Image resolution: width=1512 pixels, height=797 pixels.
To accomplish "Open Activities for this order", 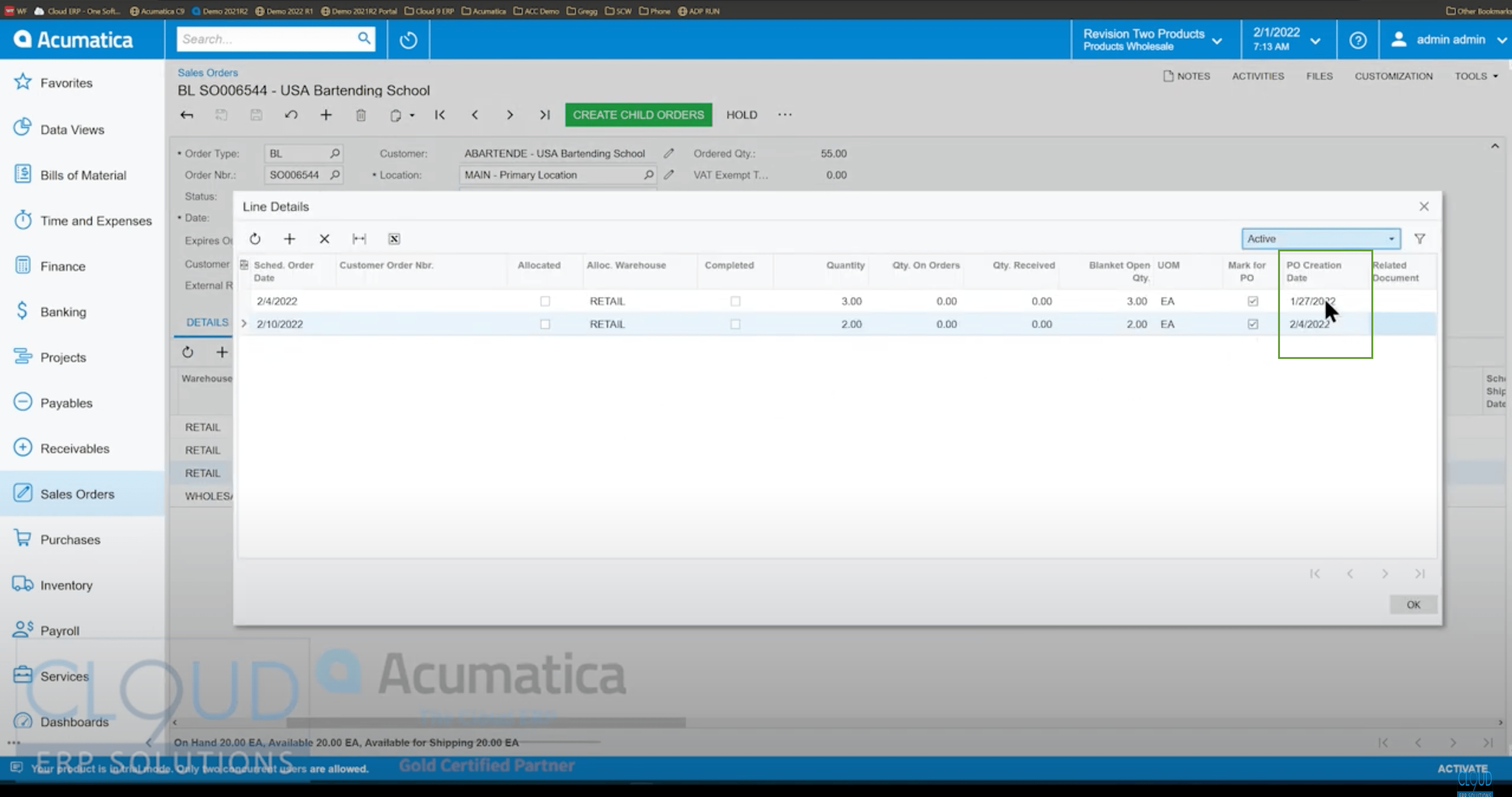I will click(x=1258, y=76).
